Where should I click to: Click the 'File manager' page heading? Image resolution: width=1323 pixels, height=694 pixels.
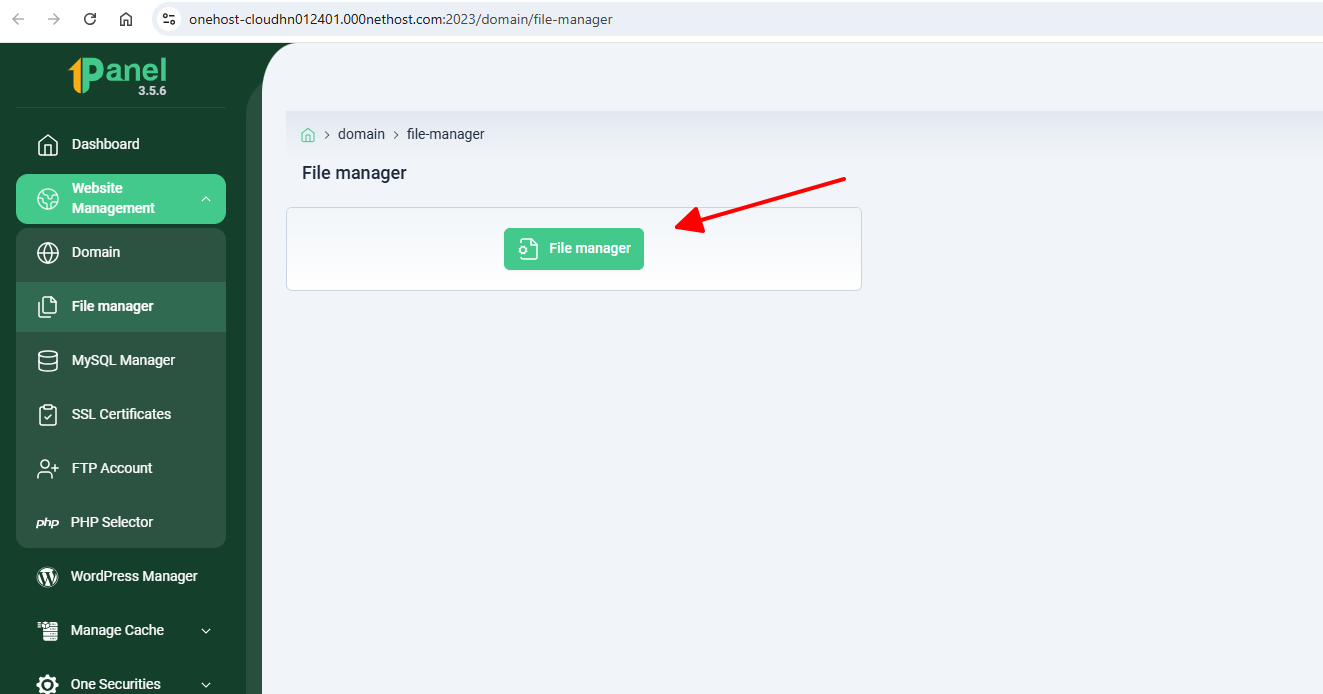click(x=354, y=173)
